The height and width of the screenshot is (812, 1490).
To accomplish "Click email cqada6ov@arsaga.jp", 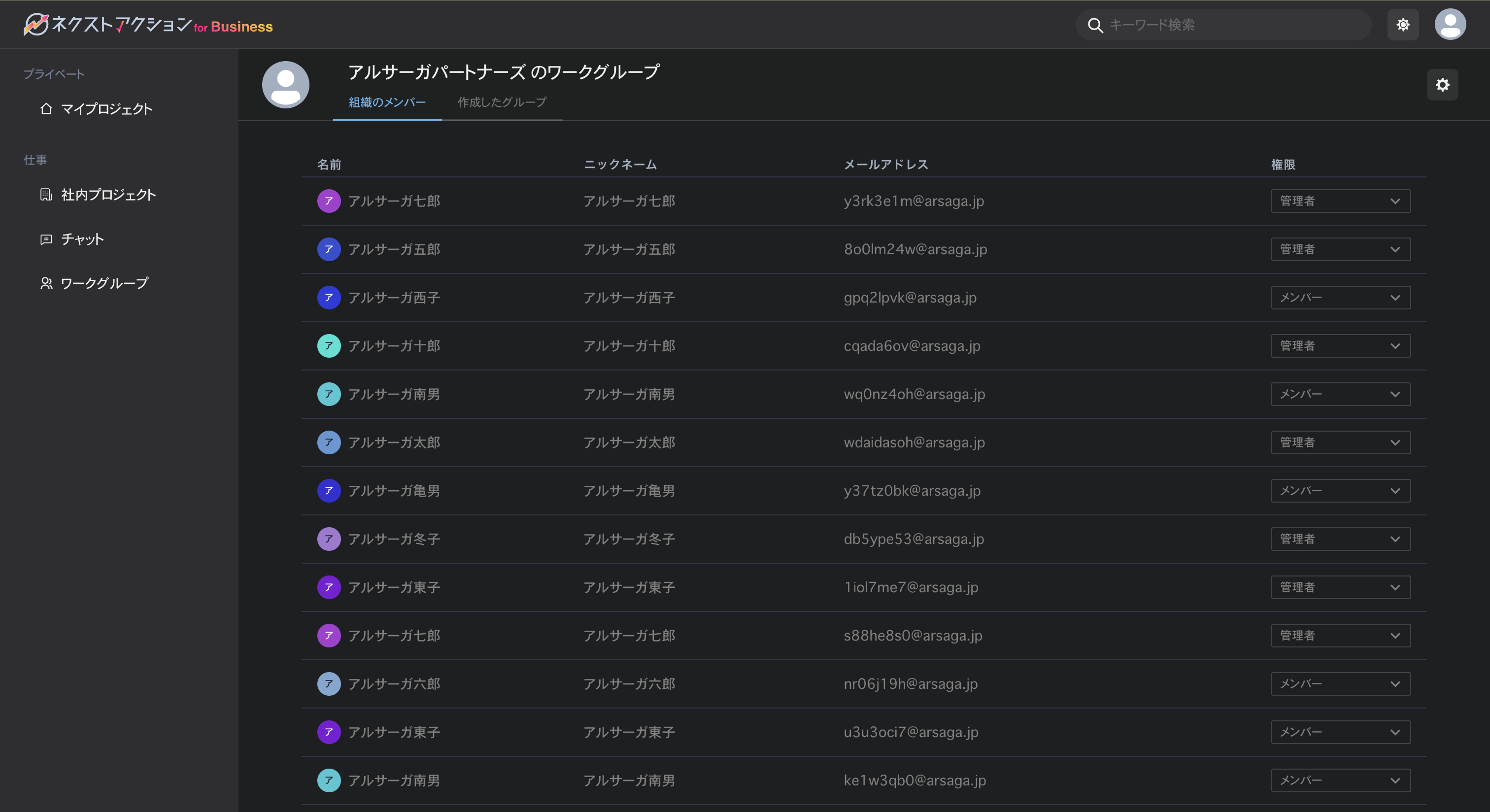I will click(x=912, y=346).
